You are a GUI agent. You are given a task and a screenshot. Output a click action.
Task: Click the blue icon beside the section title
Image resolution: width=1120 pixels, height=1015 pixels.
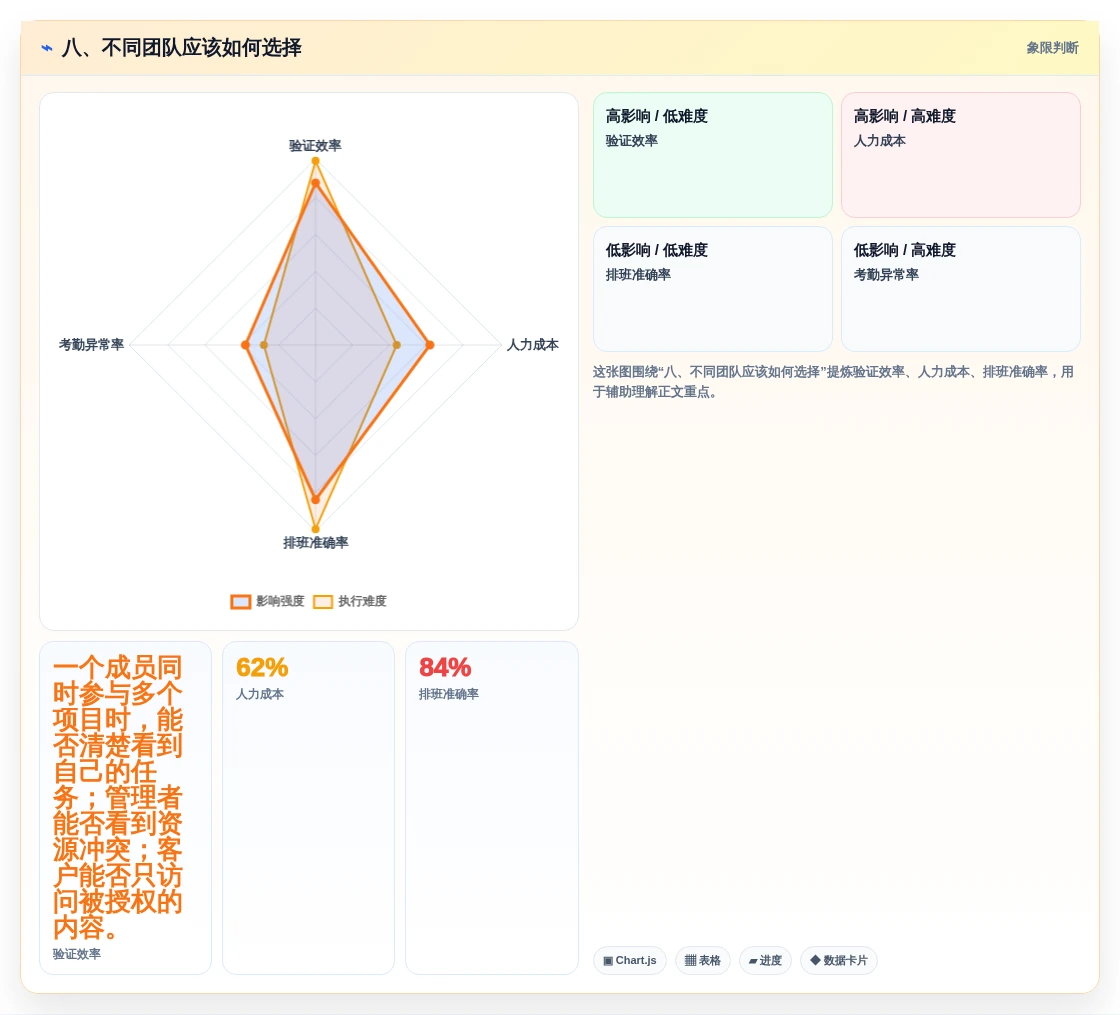point(46,48)
